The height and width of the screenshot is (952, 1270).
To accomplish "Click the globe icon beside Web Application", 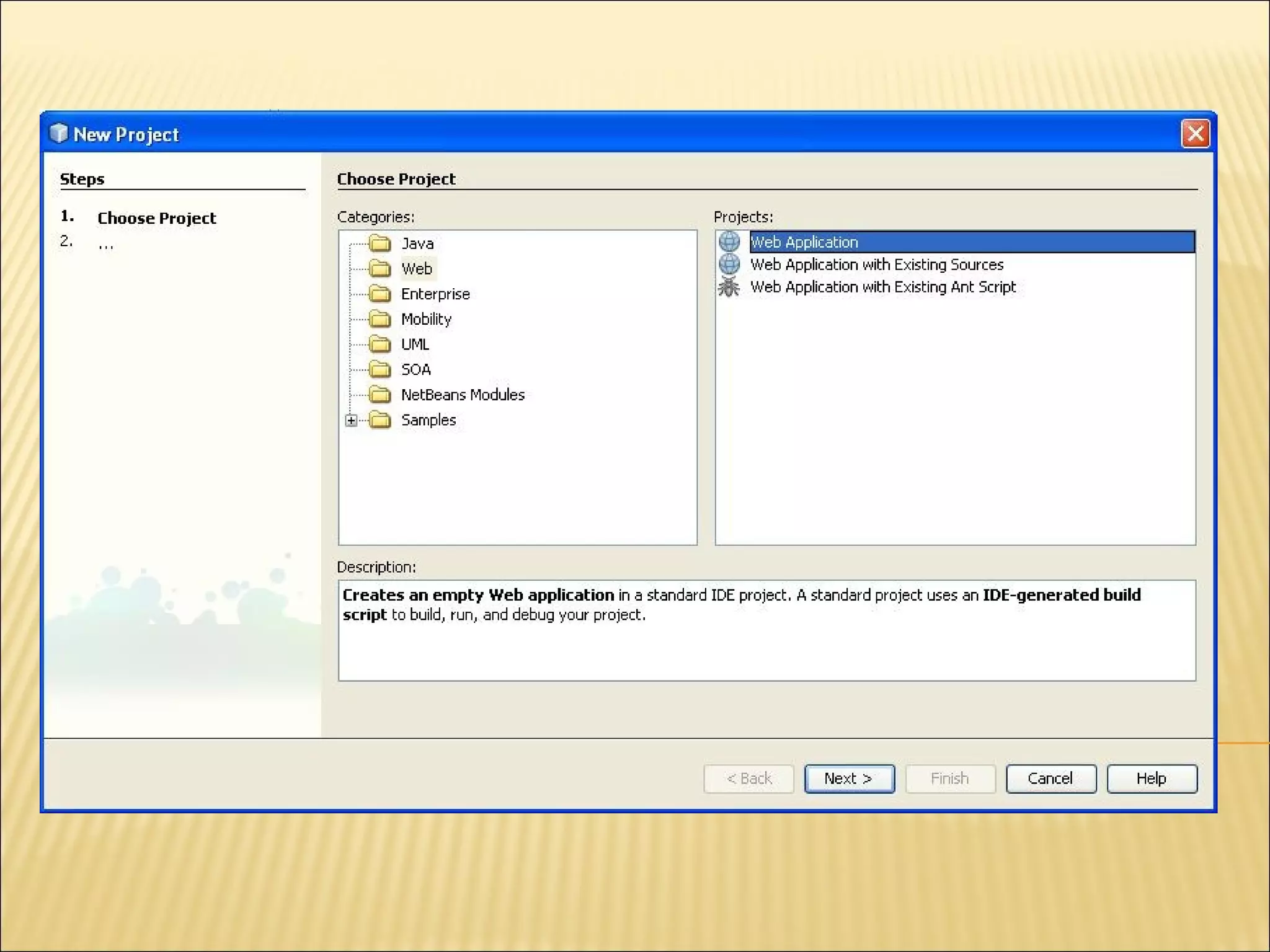I will pyautogui.click(x=729, y=241).
